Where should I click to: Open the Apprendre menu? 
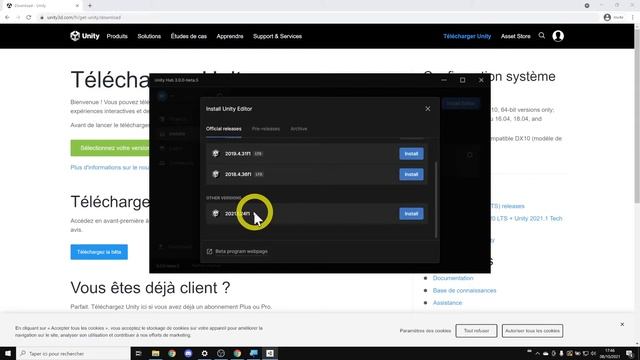coord(230,36)
